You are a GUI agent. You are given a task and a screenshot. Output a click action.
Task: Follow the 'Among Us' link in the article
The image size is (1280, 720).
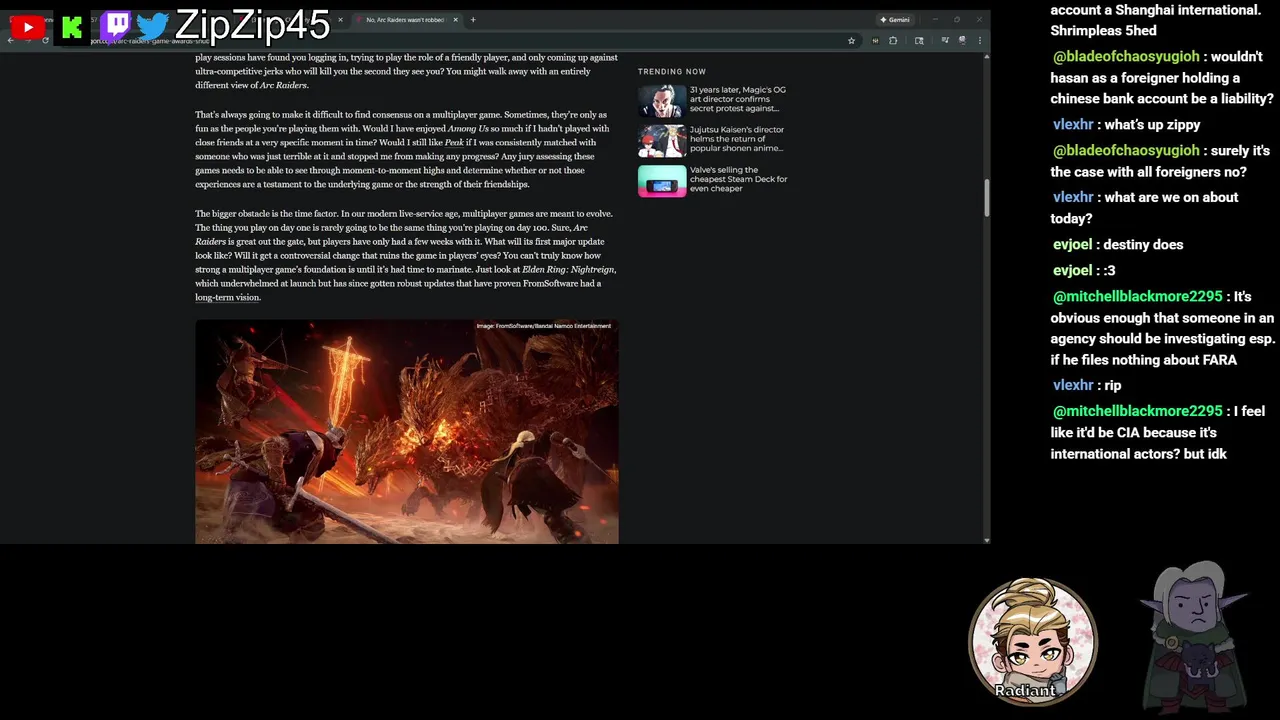point(468,128)
